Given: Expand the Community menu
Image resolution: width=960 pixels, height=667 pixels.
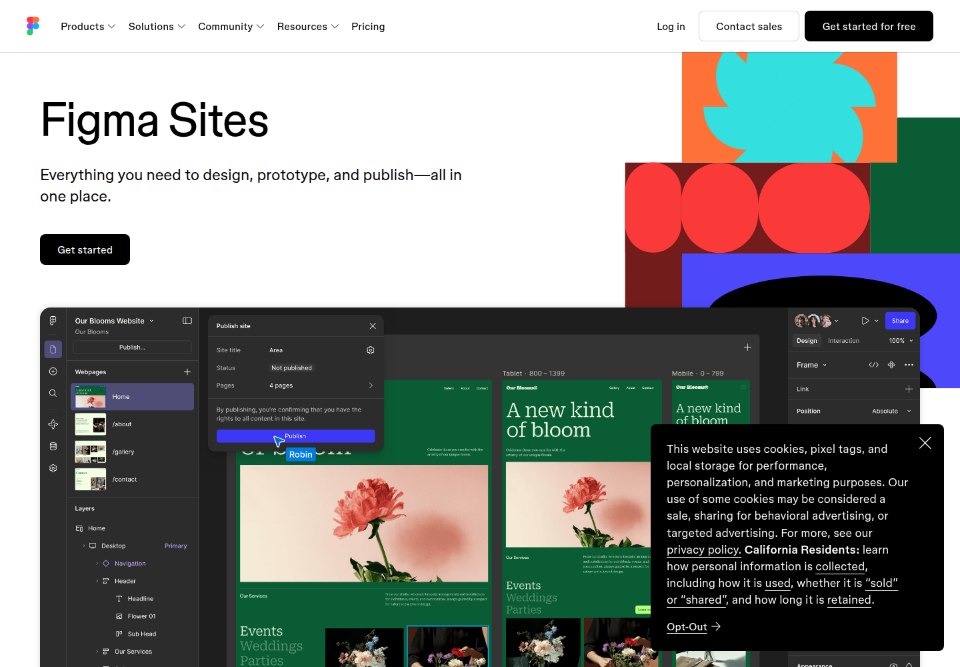Looking at the screenshot, I should (231, 26).
